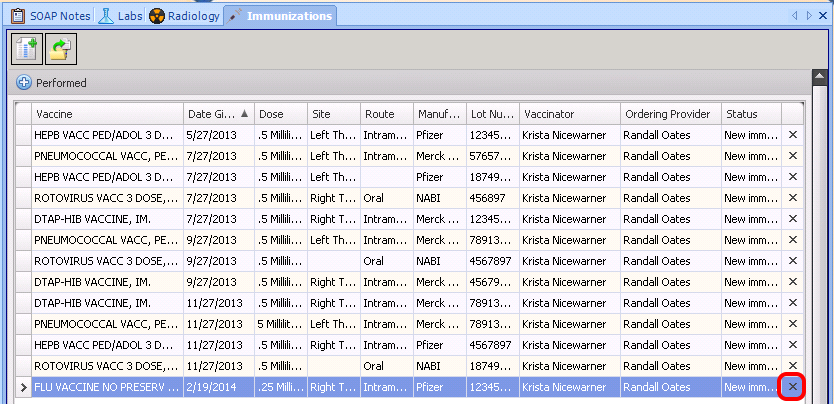
Task: Select FLU VACCINE NO PRESERV vaccine cell
Action: point(107,388)
